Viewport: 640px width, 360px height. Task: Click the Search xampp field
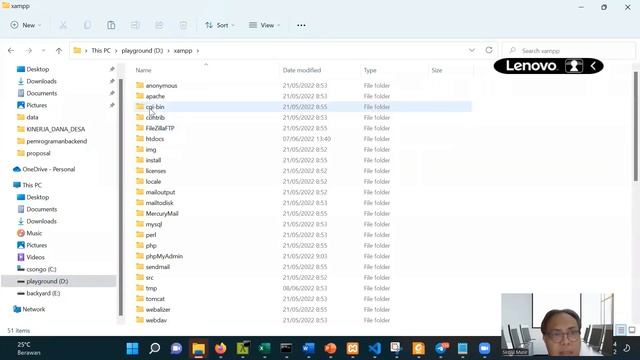568,51
